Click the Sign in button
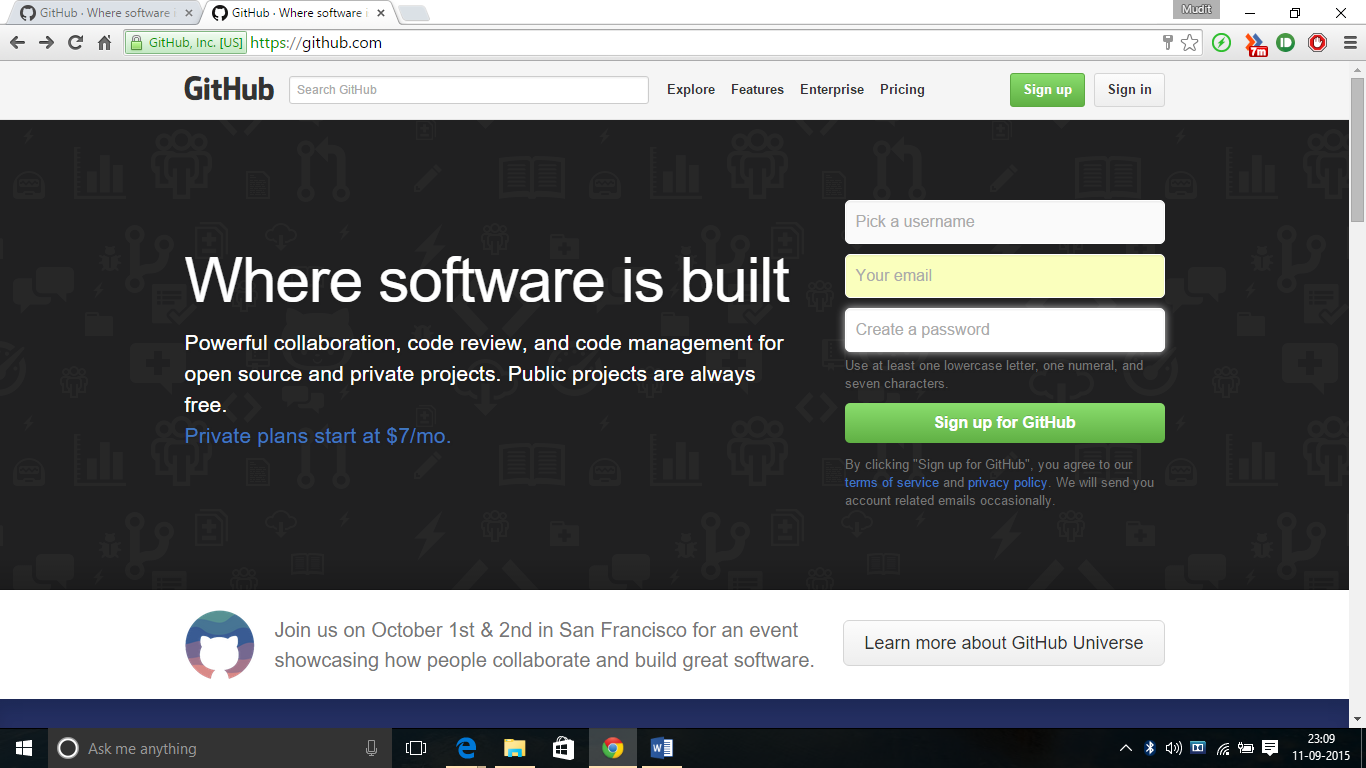Image resolution: width=1366 pixels, height=768 pixels. point(1129,90)
